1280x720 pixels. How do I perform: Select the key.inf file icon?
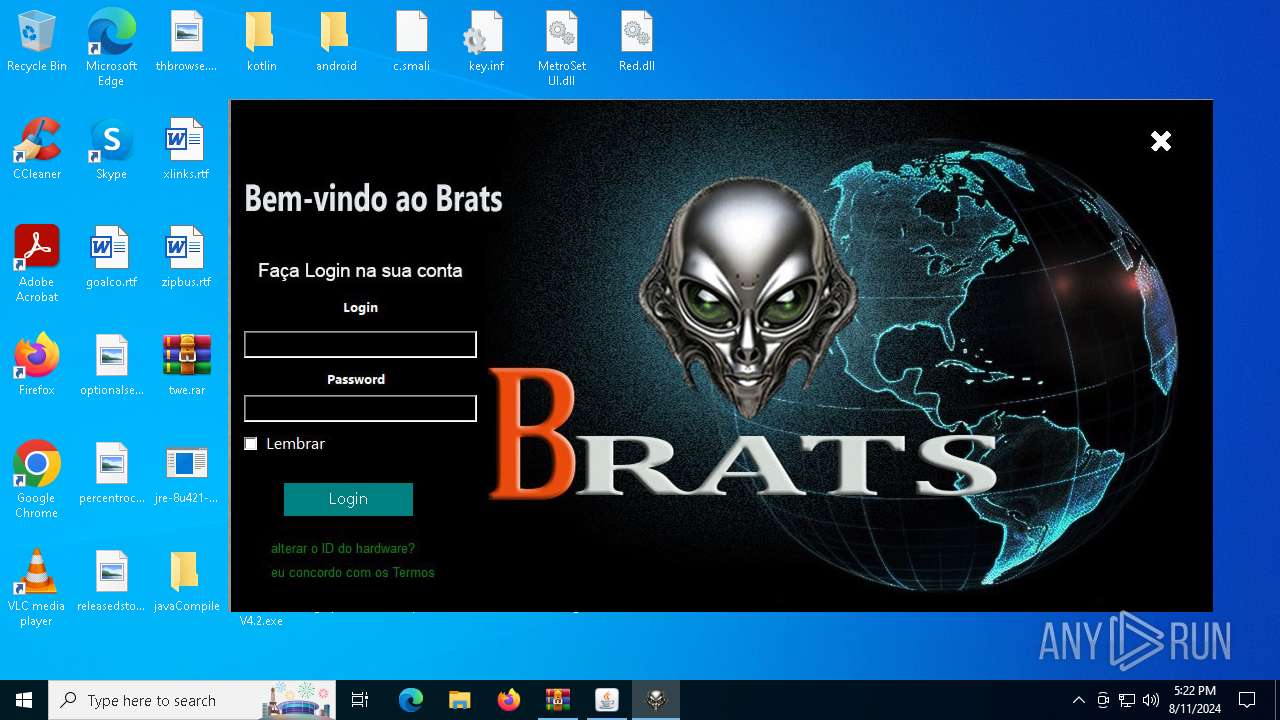pos(486,43)
